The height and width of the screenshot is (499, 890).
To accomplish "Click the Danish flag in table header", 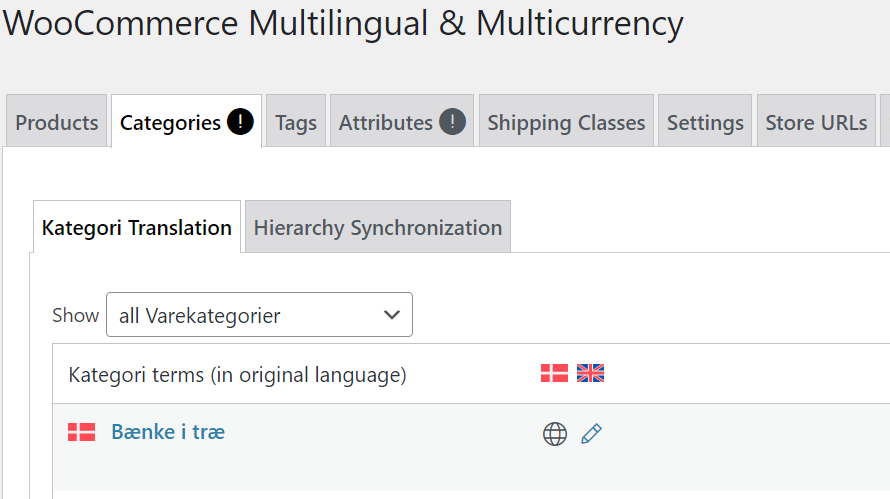I will point(555,373).
